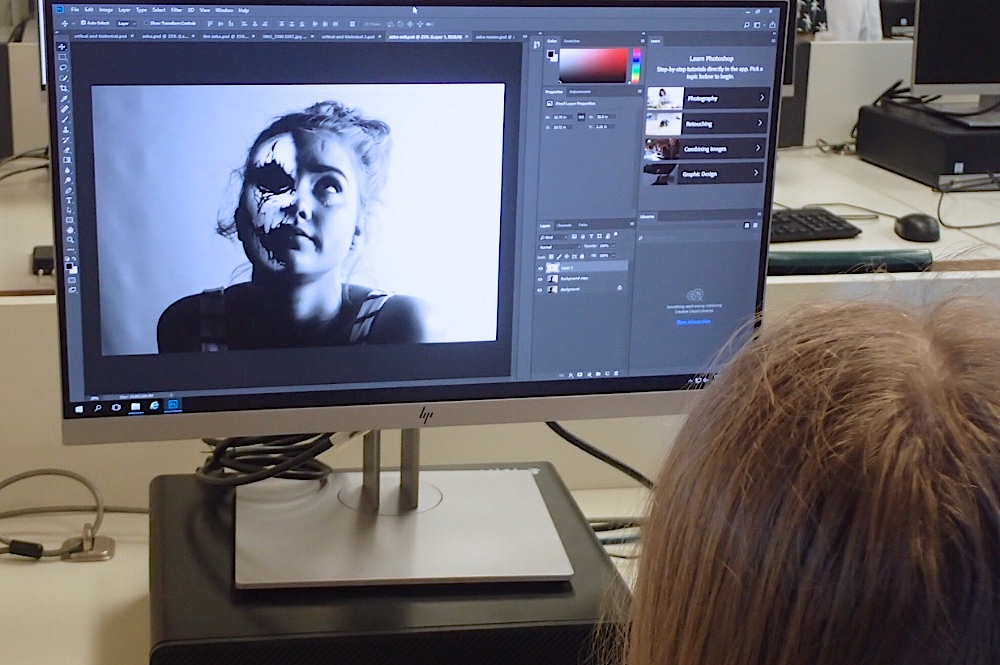1000x665 pixels.
Task: Click the Photoshop search icon at top right
Action: point(746,25)
